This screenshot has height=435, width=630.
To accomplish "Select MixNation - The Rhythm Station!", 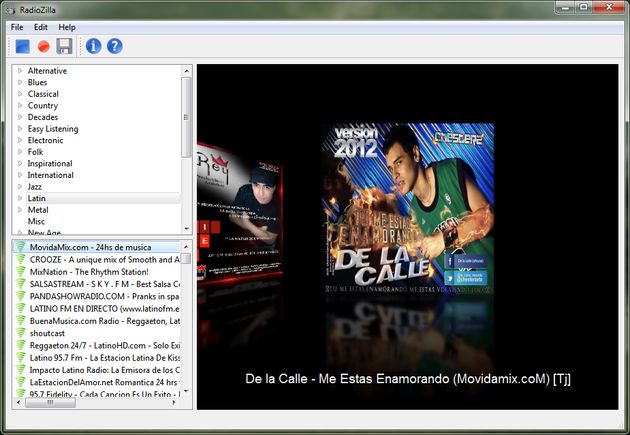I will [89, 272].
